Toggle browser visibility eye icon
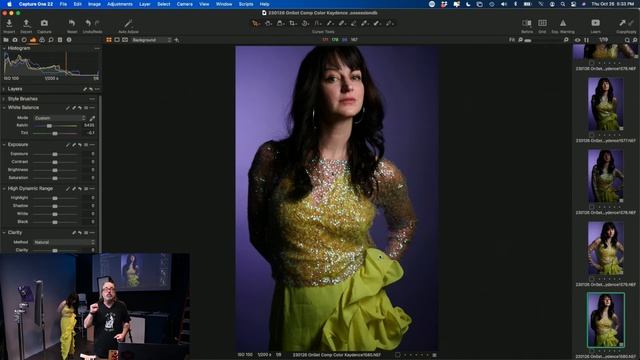 pos(578,40)
